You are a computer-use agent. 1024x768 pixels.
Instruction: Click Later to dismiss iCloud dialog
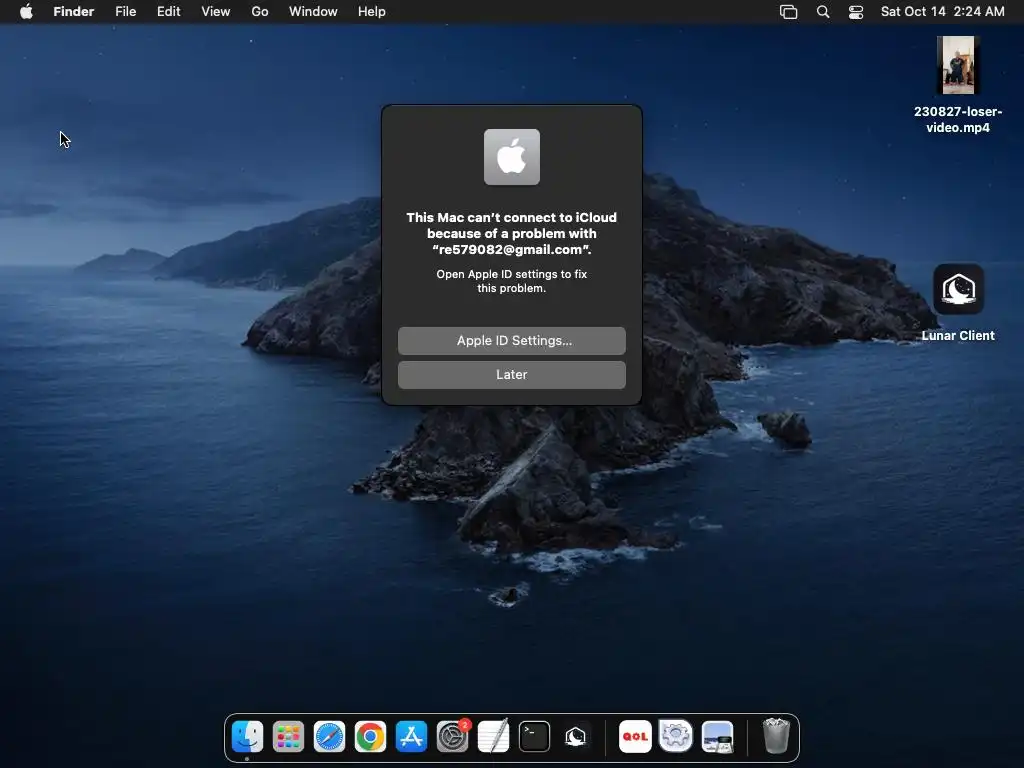pyautogui.click(x=511, y=375)
